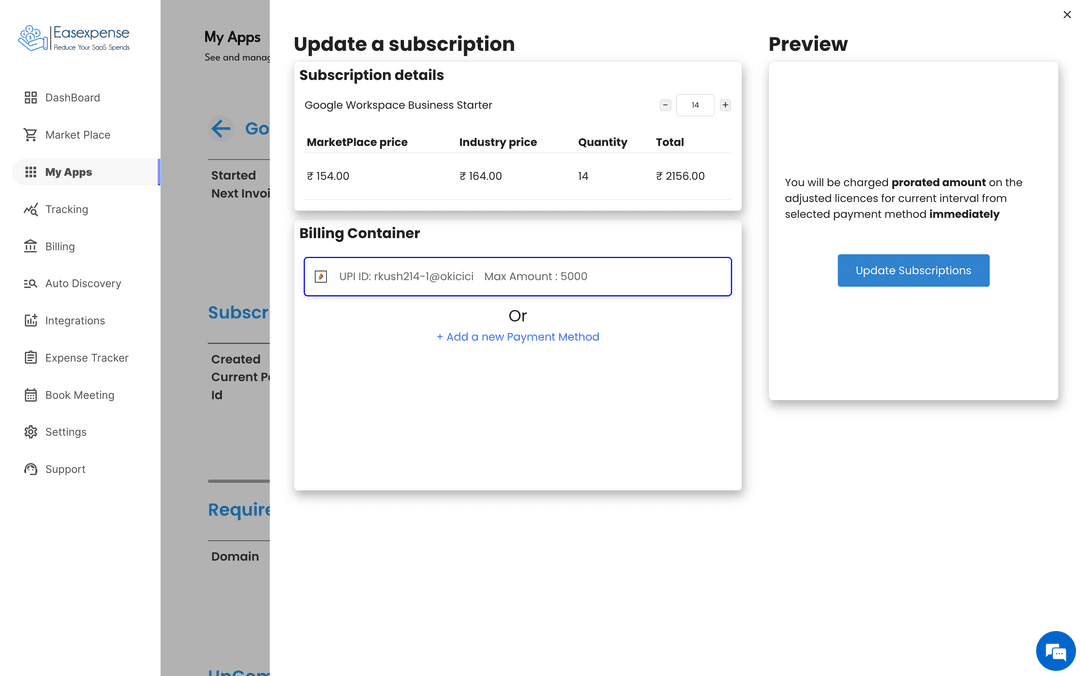Screen dimensions: 1080x676
Task: Click the Auto Discovery search icon
Action: click(x=30, y=283)
